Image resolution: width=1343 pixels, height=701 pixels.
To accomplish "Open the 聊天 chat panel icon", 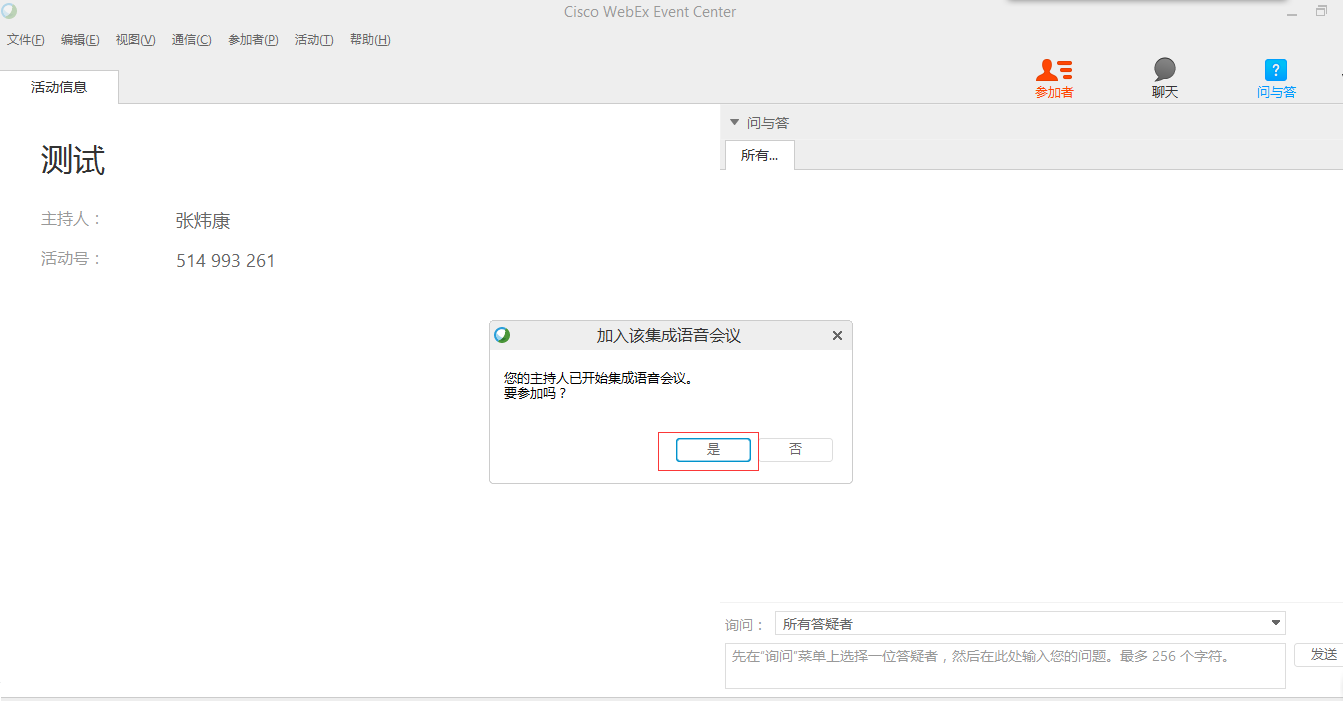I will (1165, 78).
